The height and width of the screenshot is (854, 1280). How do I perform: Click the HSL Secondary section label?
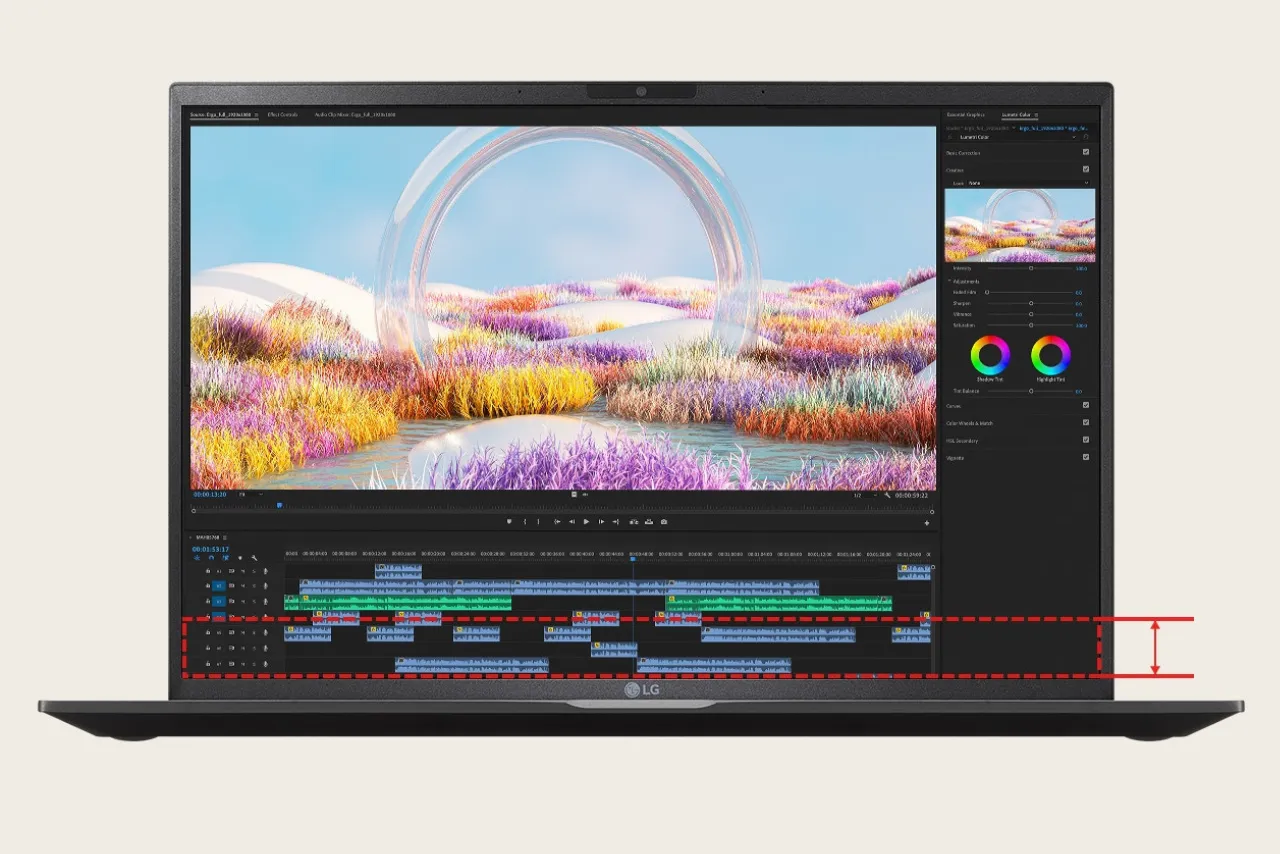coord(962,441)
